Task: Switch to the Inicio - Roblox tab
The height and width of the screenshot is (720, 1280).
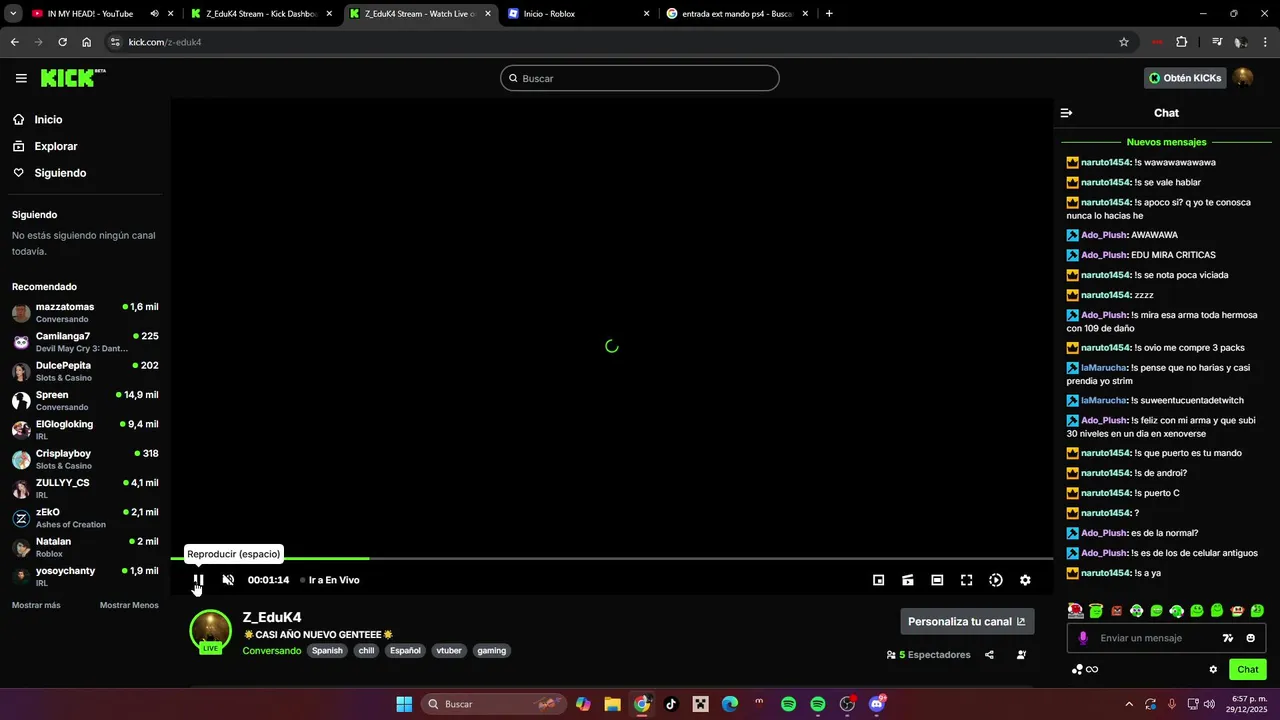Action: click(578, 14)
